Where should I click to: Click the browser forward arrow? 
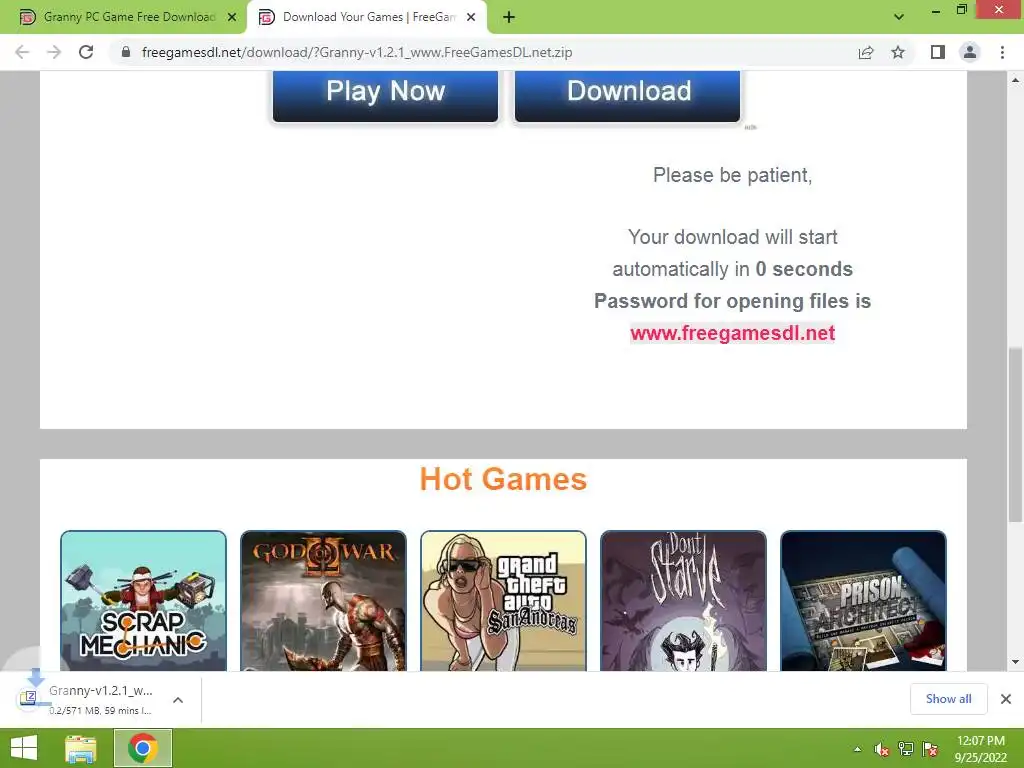pyautogui.click(x=54, y=52)
